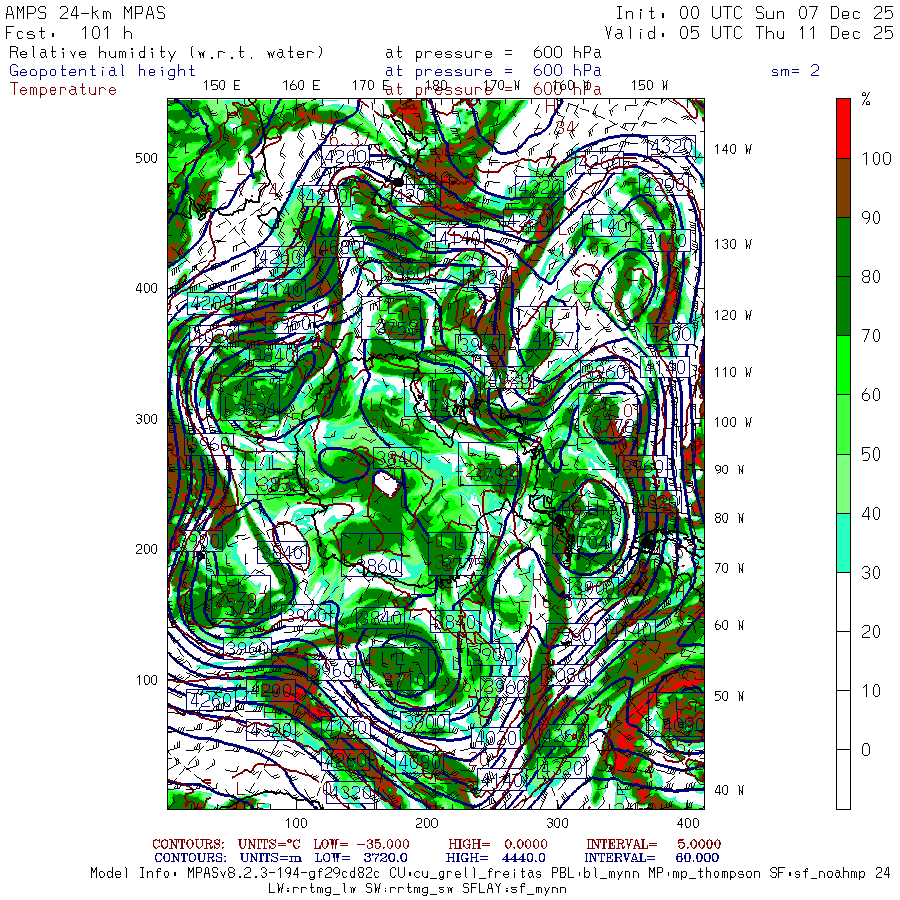Click the '500' left axis tick label
900x900 pixels.
(x=146, y=158)
